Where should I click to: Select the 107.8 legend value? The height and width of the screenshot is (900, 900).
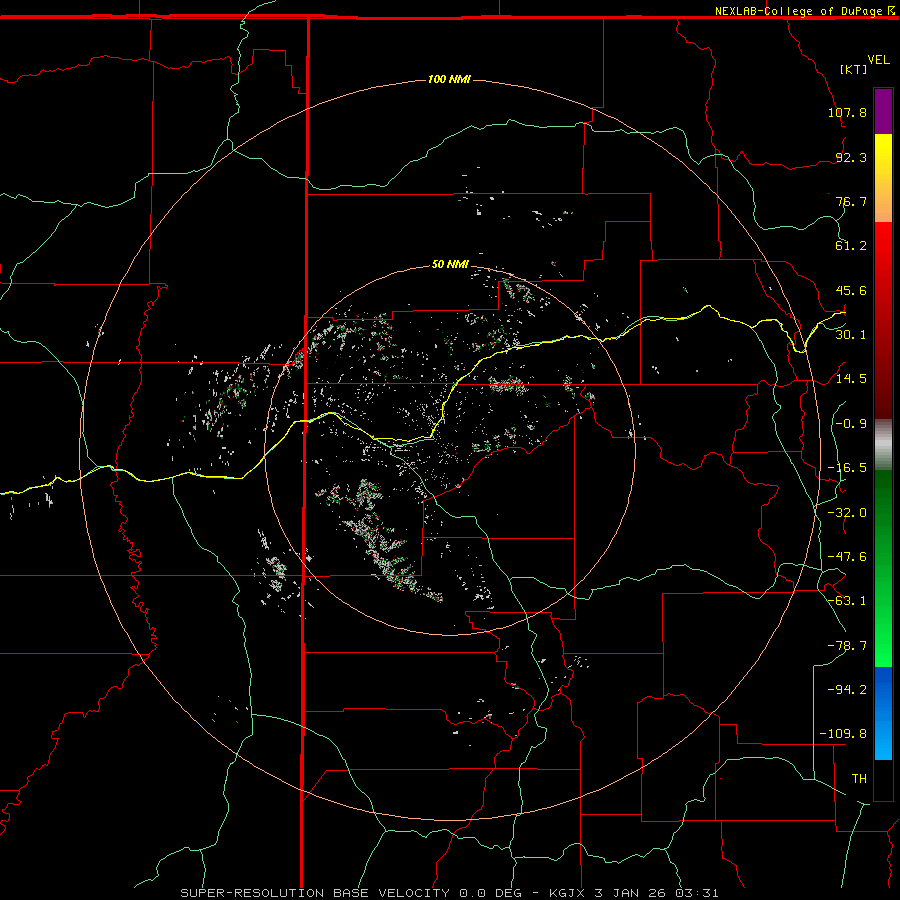pyautogui.click(x=847, y=112)
